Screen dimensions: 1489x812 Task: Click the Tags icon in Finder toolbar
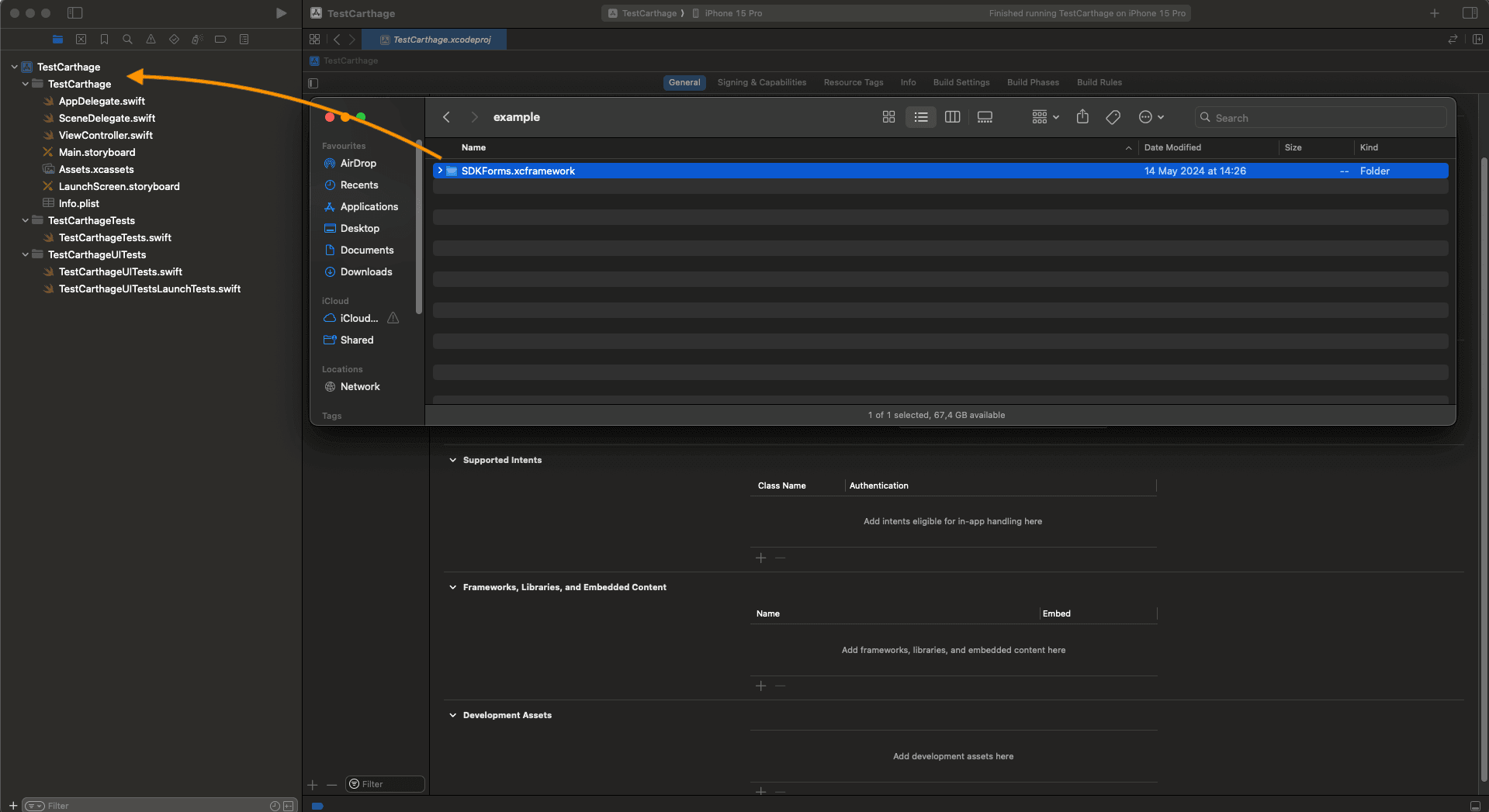(x=1113, y=117)
